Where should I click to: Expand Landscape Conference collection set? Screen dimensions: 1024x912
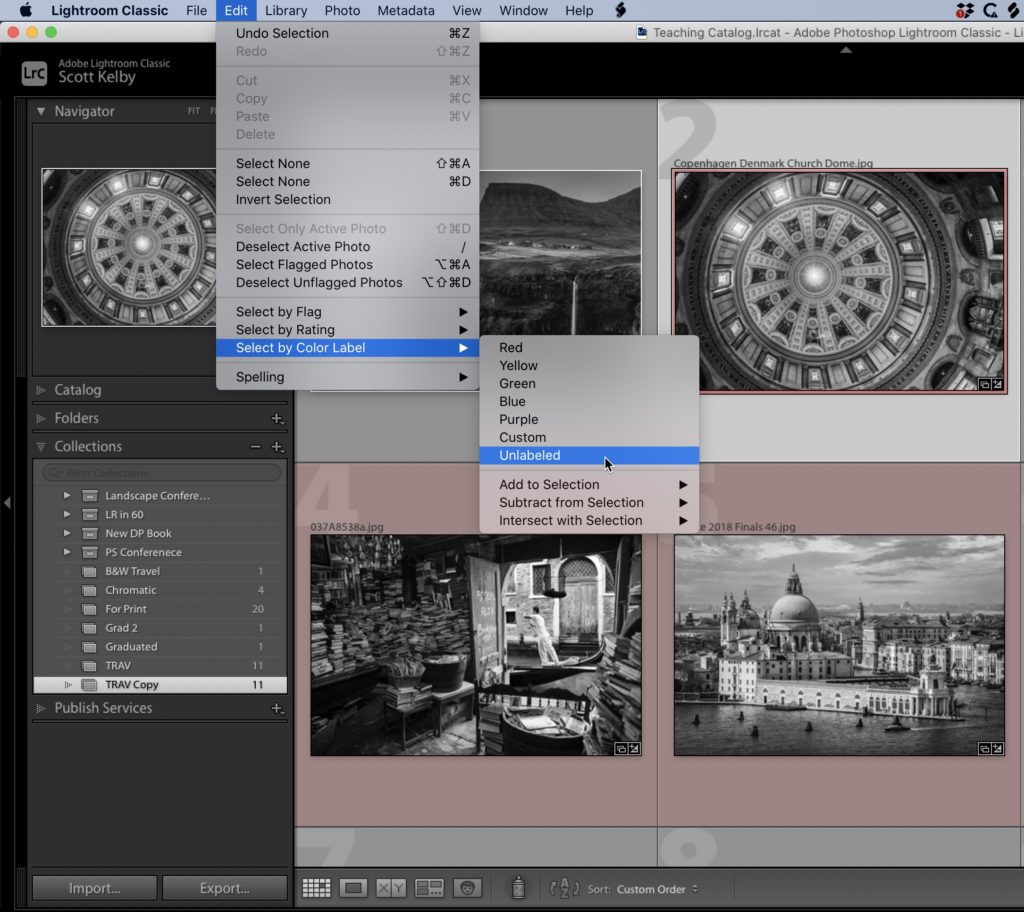click(x=67, y=496)
